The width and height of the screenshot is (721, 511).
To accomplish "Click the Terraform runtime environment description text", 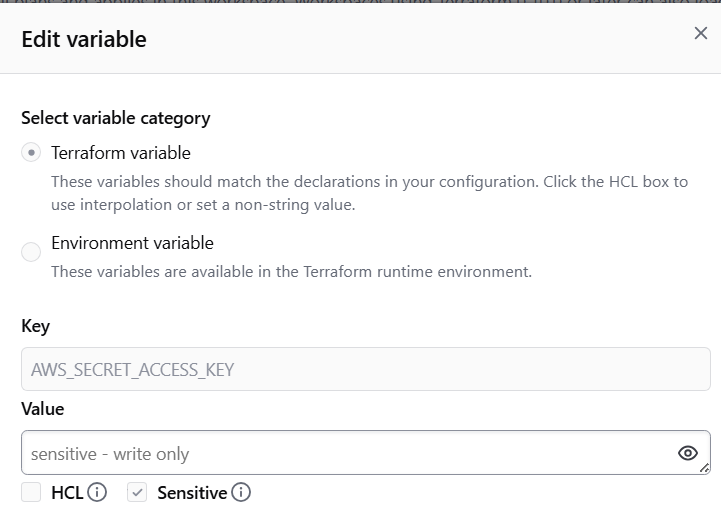I will [x=291, y=271].
